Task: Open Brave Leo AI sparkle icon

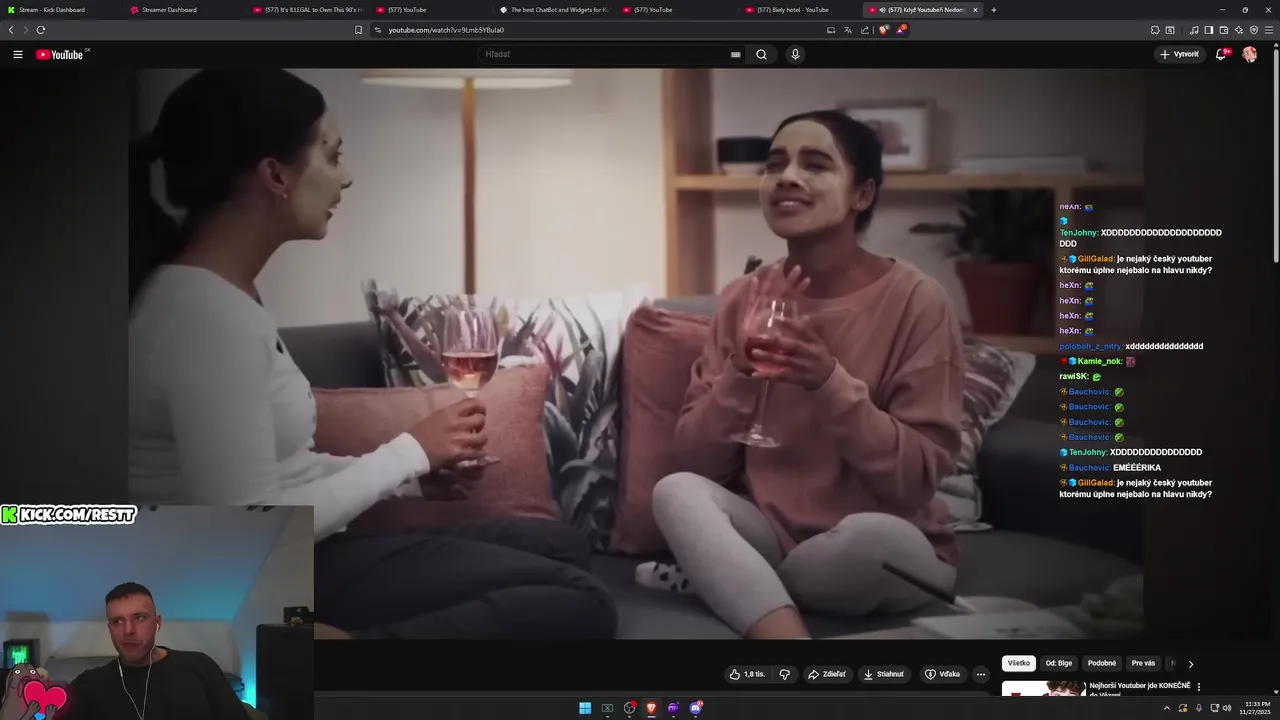Action: click(x=1239, y=30)
